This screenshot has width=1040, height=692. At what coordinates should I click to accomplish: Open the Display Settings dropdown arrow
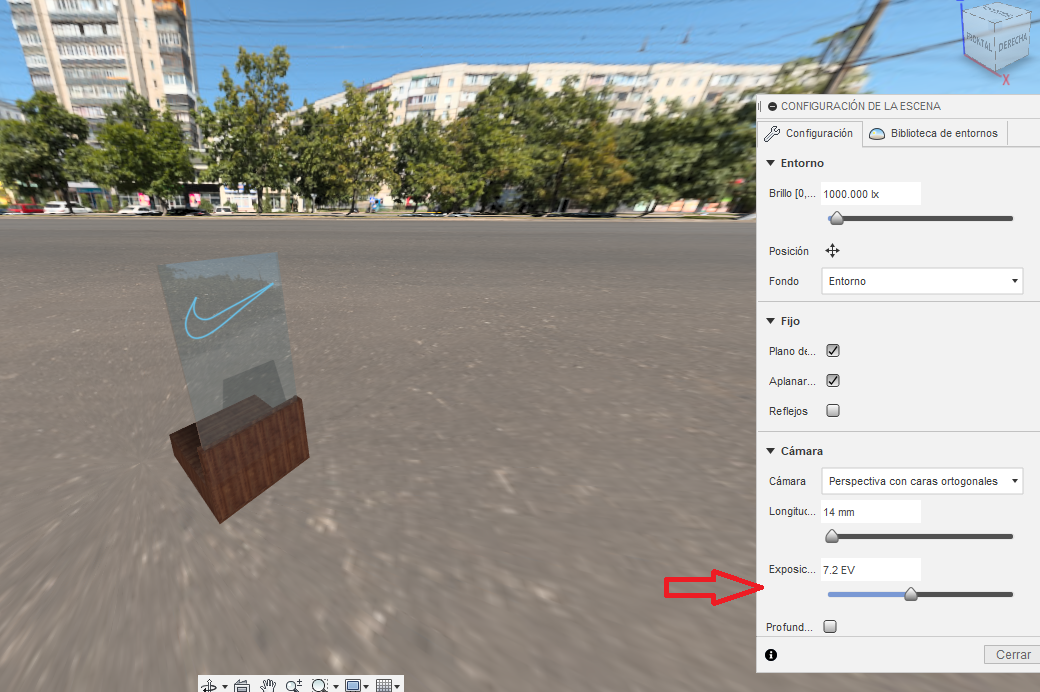point(366,687)
